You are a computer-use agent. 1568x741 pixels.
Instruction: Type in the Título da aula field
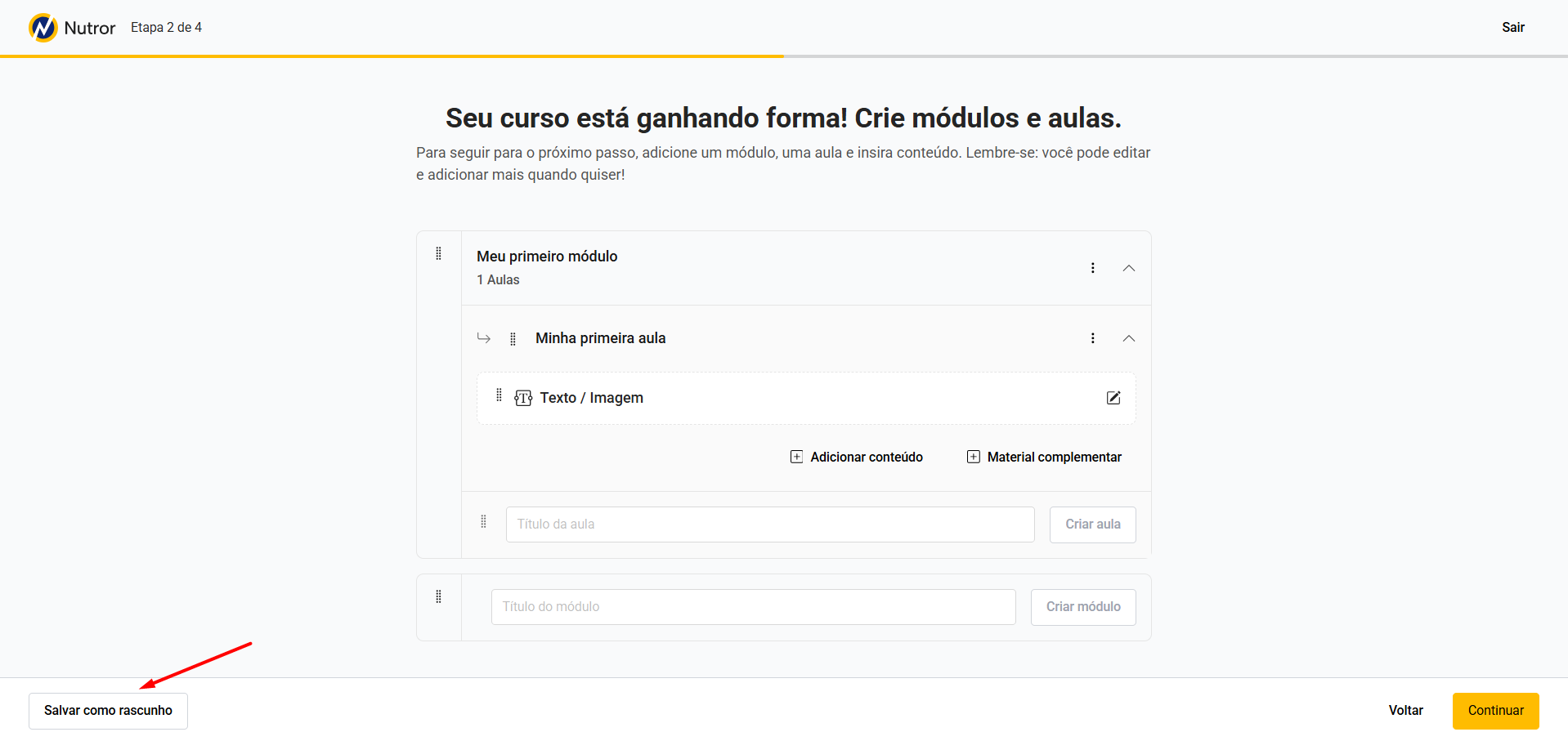click(x=769, y=525)
